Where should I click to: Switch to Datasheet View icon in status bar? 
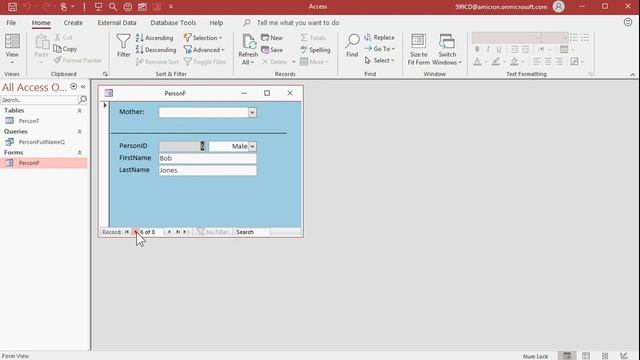coord(586,356)
